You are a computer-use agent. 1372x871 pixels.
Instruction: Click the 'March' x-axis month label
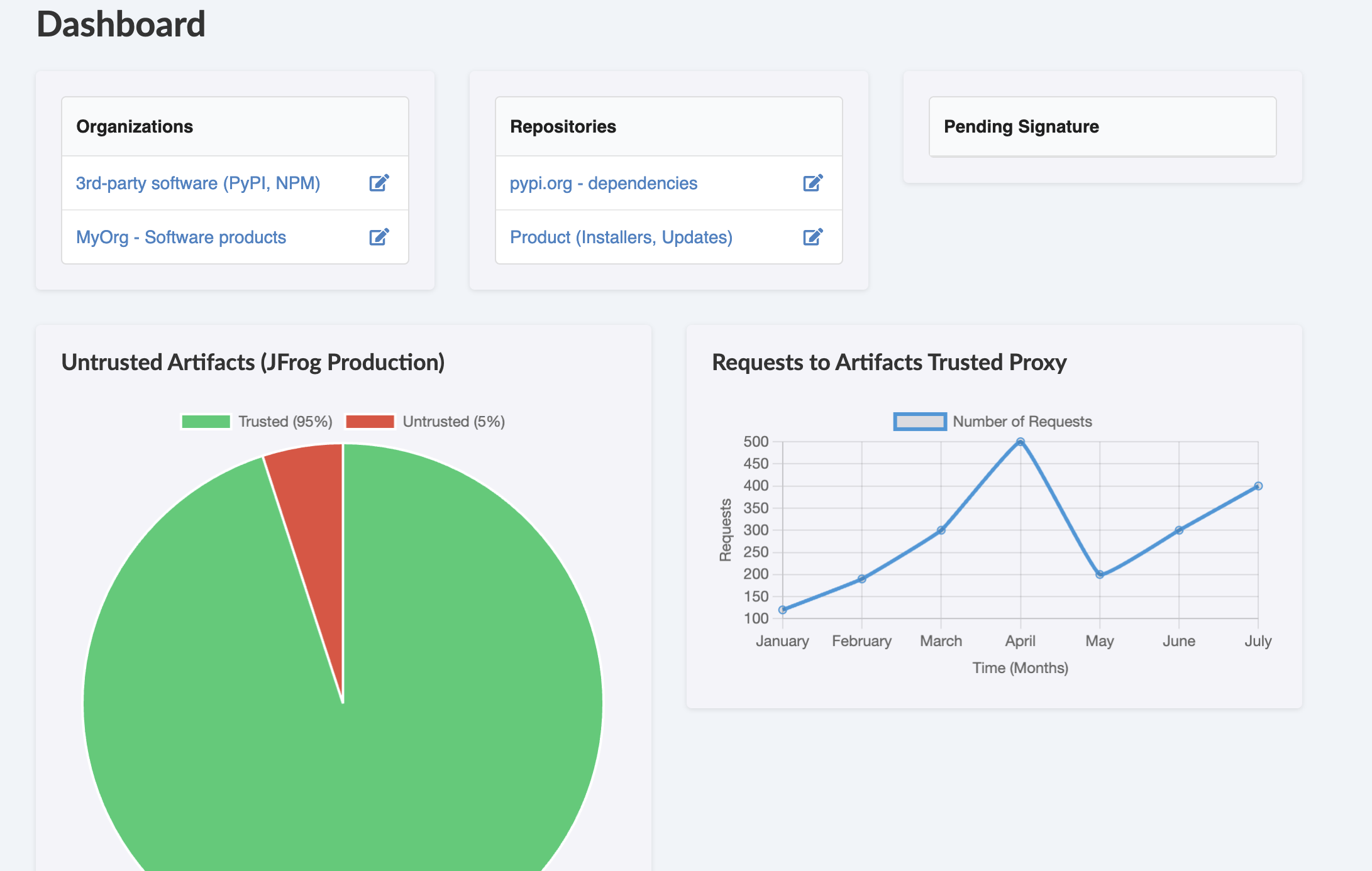click(x=941, y=641)
